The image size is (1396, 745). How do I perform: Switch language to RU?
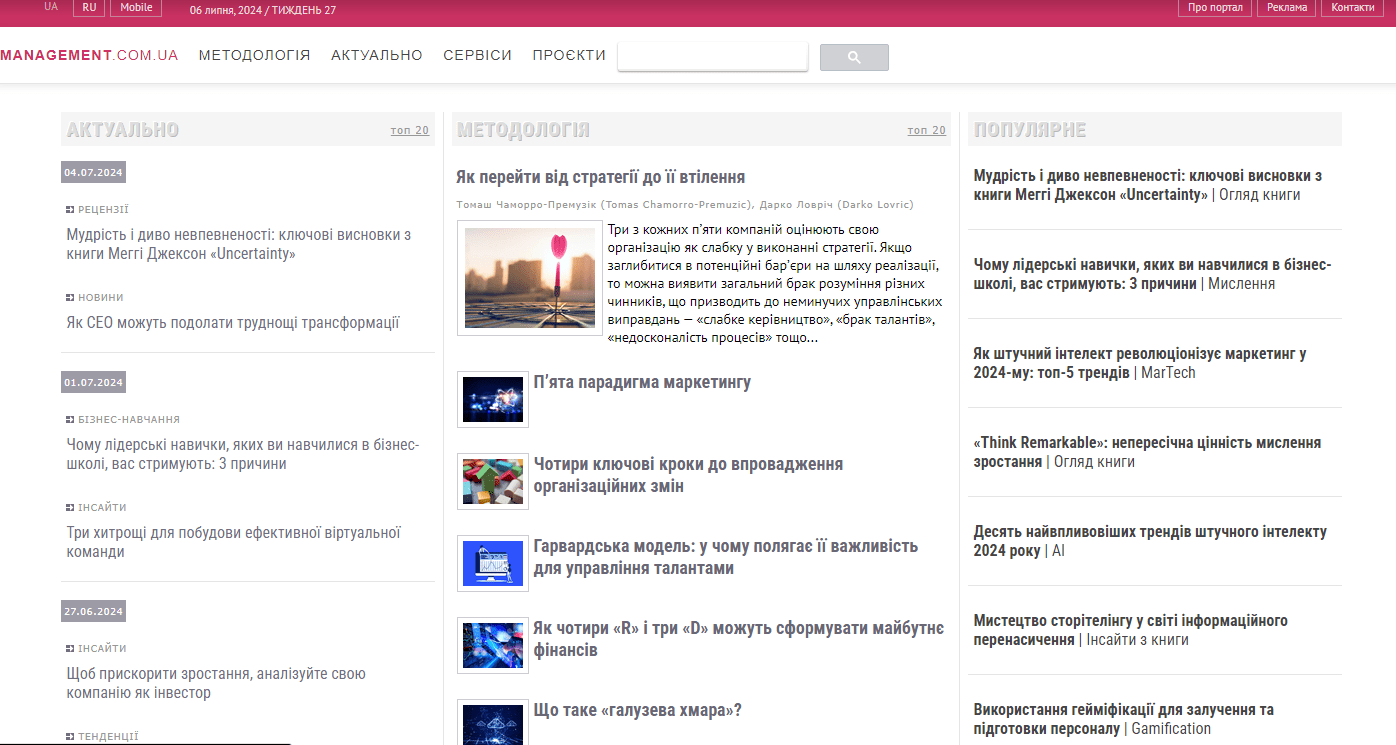[x=89, y=7]
